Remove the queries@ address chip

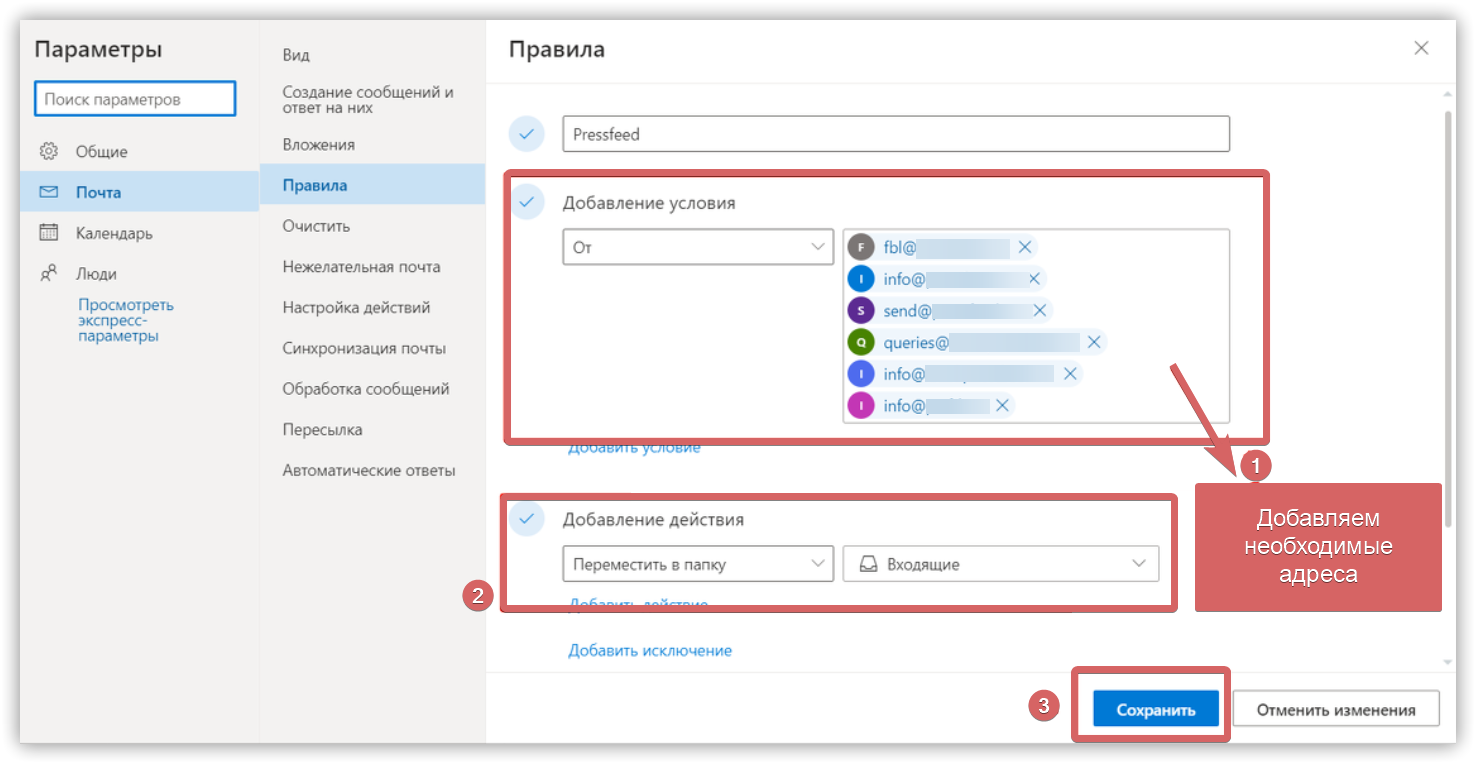[x=1093, y=343]
